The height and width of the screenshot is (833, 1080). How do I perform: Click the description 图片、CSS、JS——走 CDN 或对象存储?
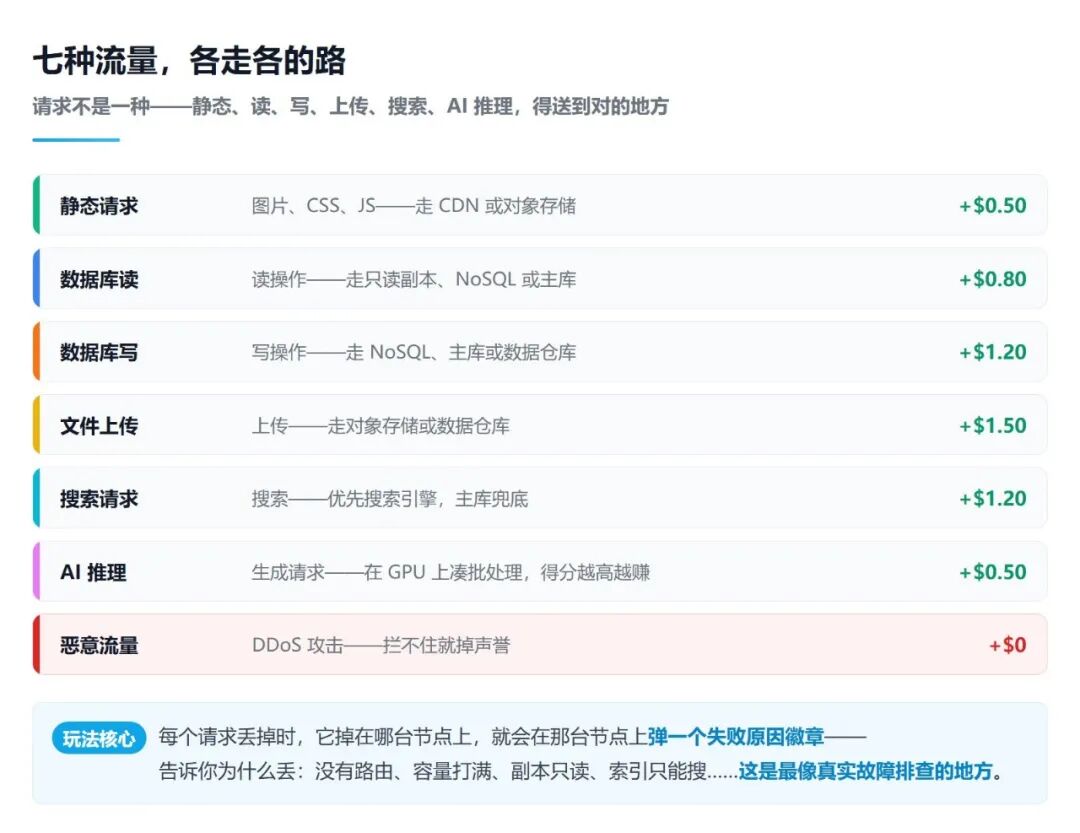coord(414,206)
